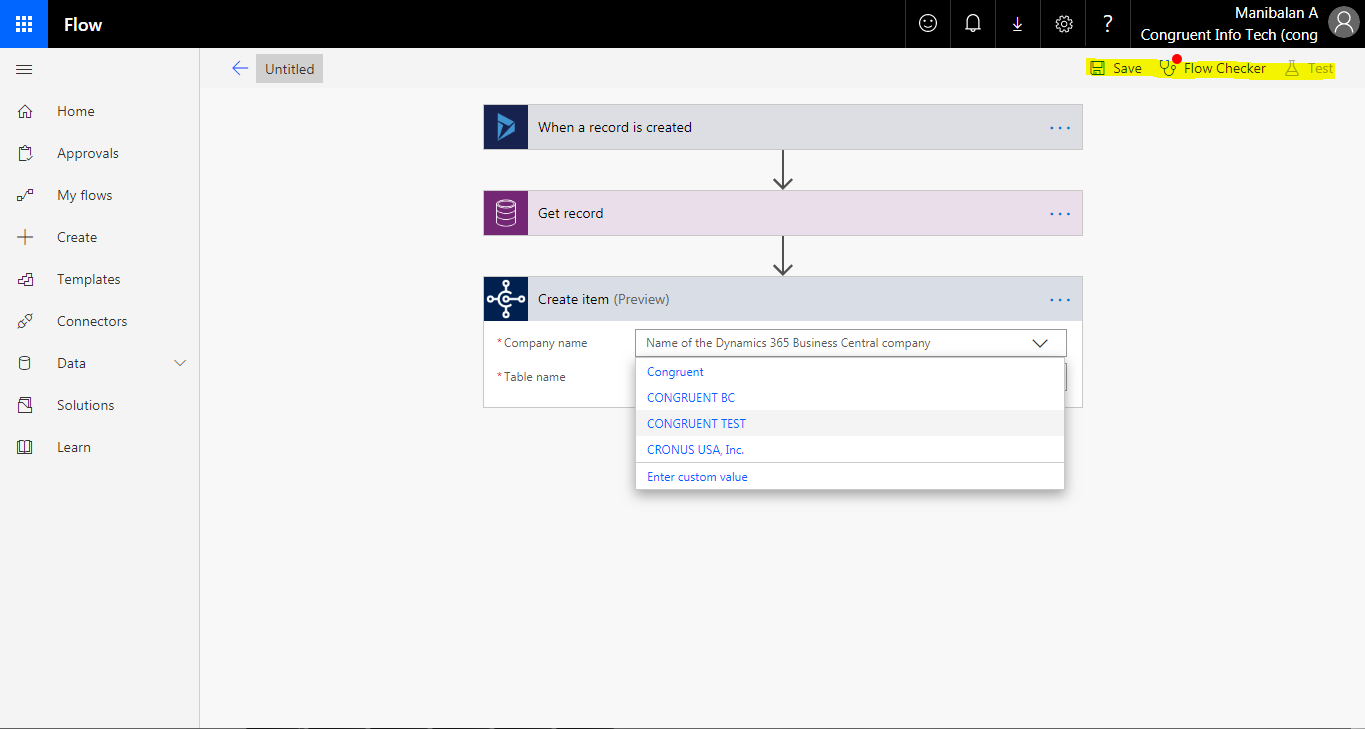Click the user account avatar
This screenshot has height=729, width=1365.
click(1344, 24)
